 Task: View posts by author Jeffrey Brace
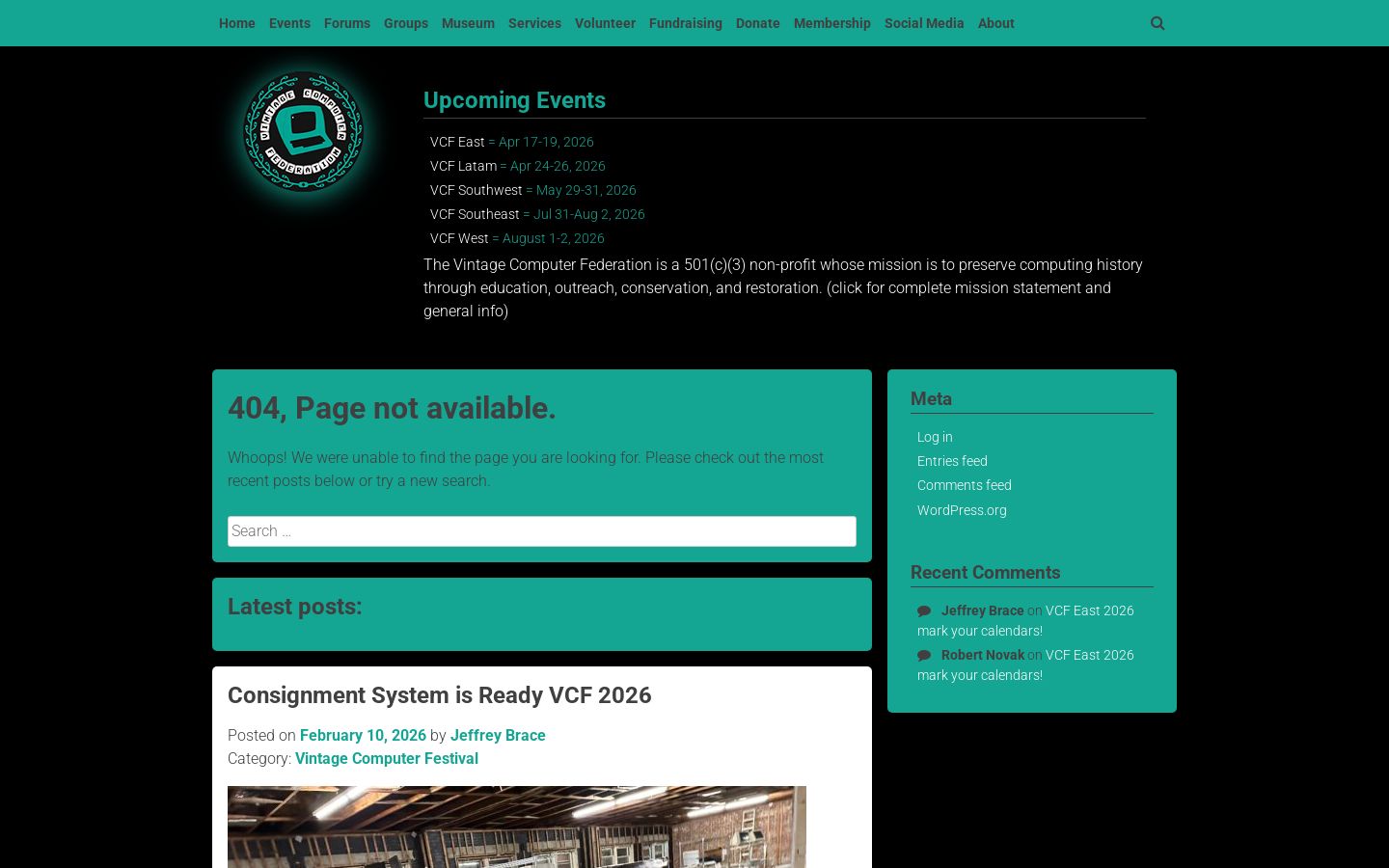pos(498,735)
